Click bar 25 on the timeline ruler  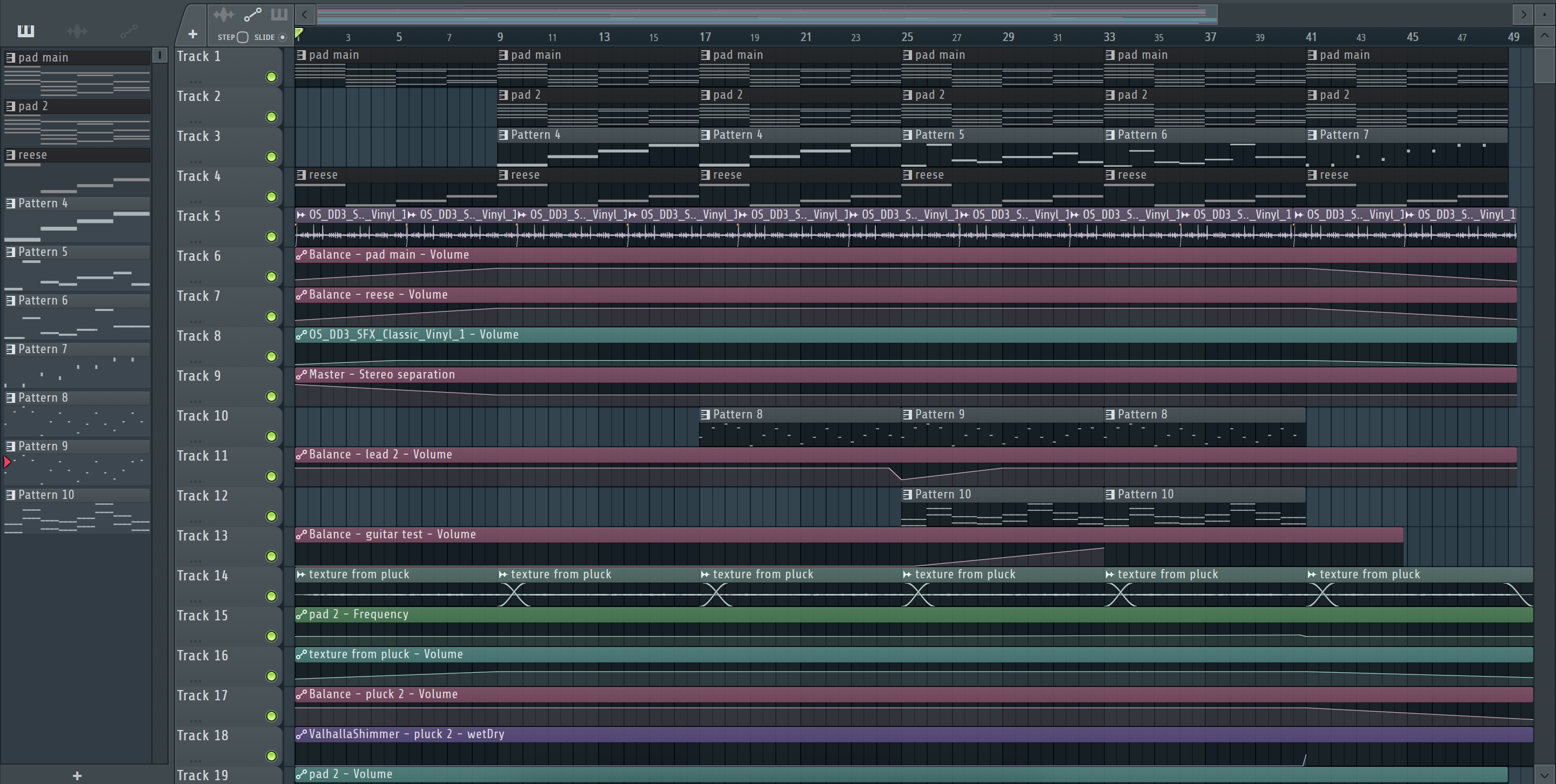tap(907, 37)
